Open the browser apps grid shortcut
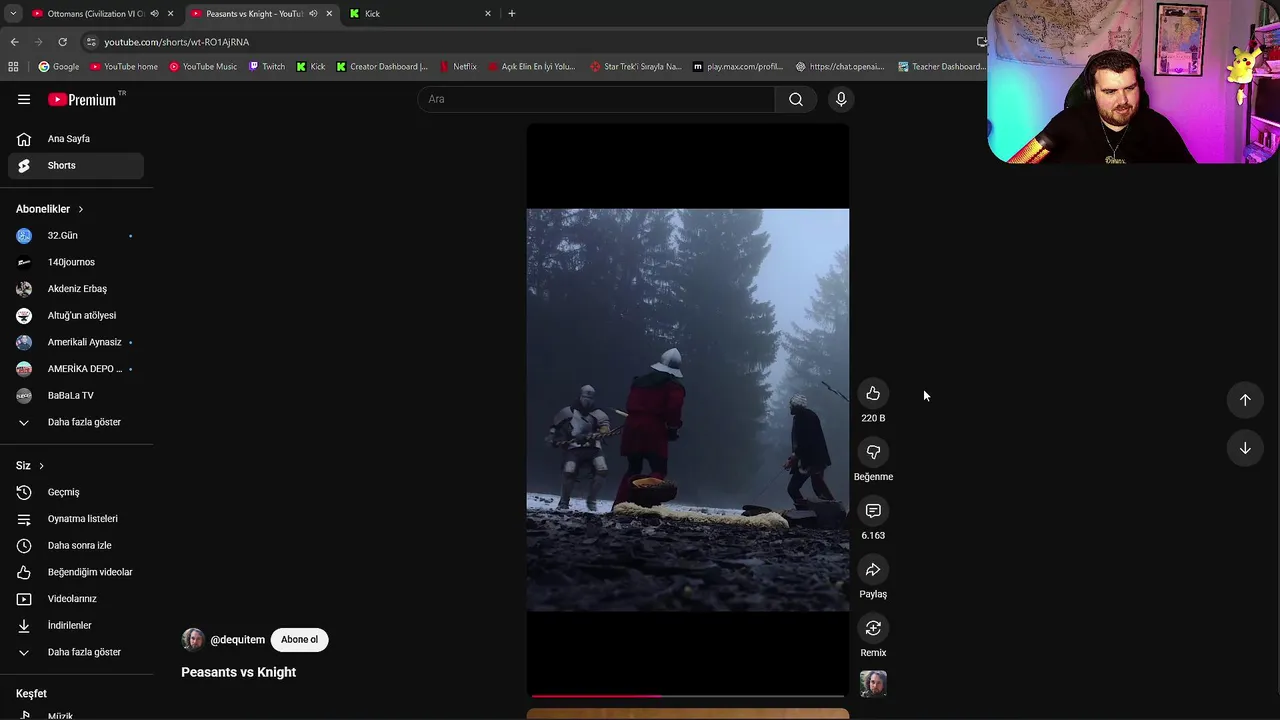Image resolution: width=1280 pixels, height=720 pixels. [x=13, y=67]
